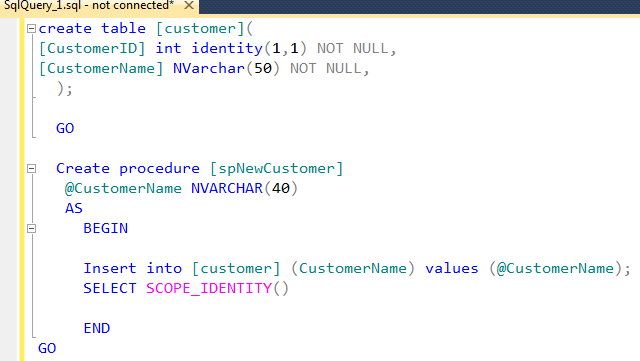Click the final GO statement
Viewport: 640px width, 361px height.
(x=47, y=348)
